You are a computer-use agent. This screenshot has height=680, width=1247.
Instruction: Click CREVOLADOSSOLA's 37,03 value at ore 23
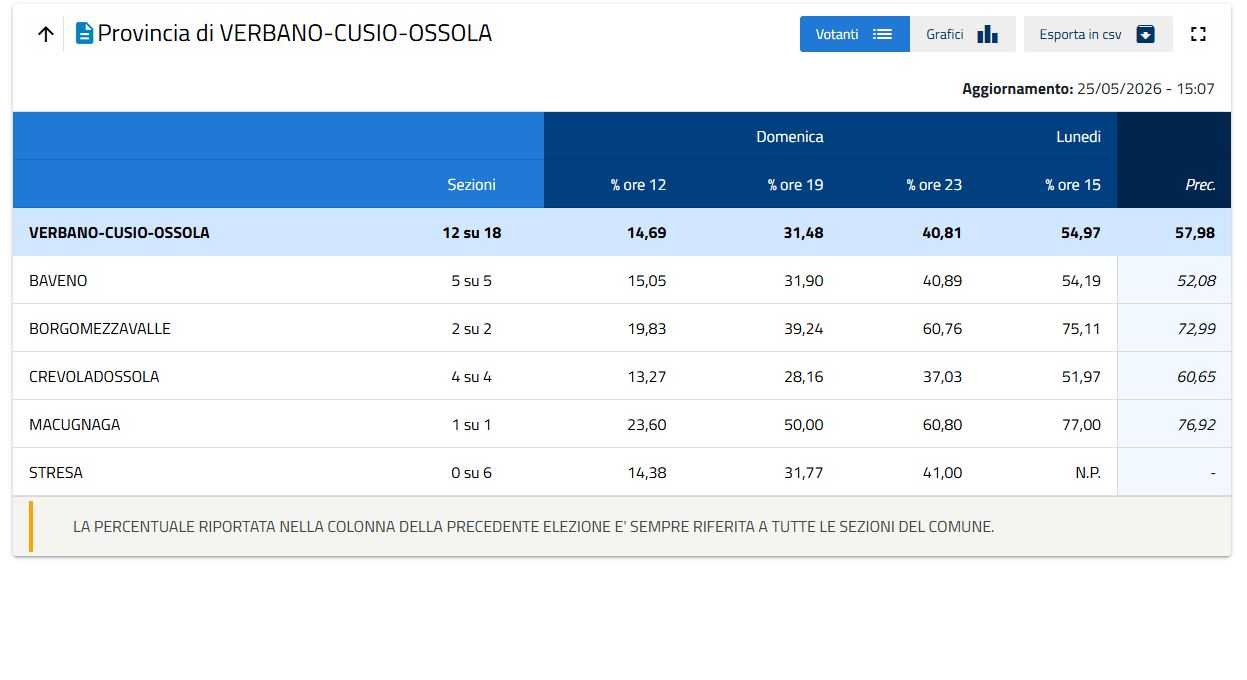coord(942,377)
